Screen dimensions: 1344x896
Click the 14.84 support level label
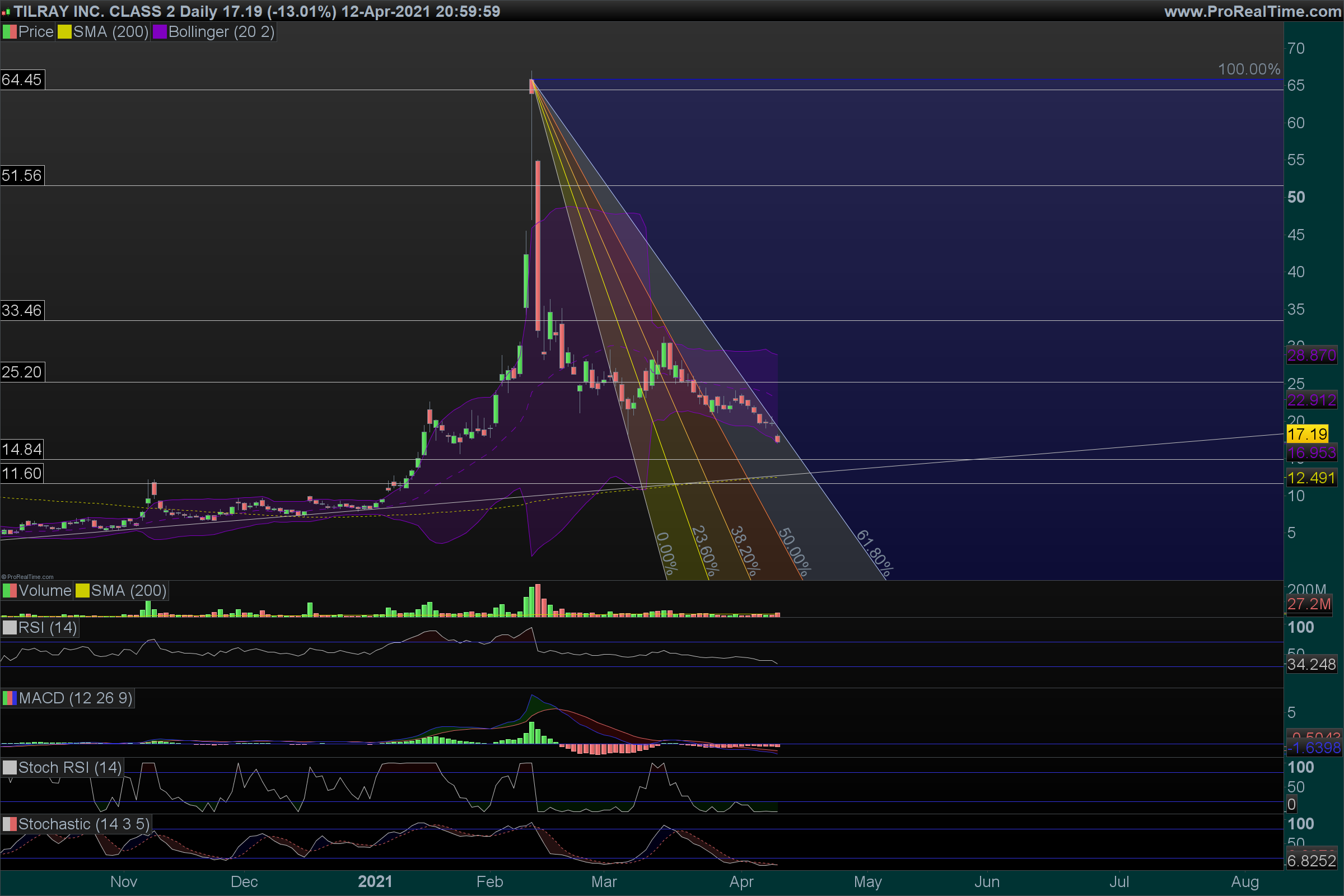pos(22,449)
